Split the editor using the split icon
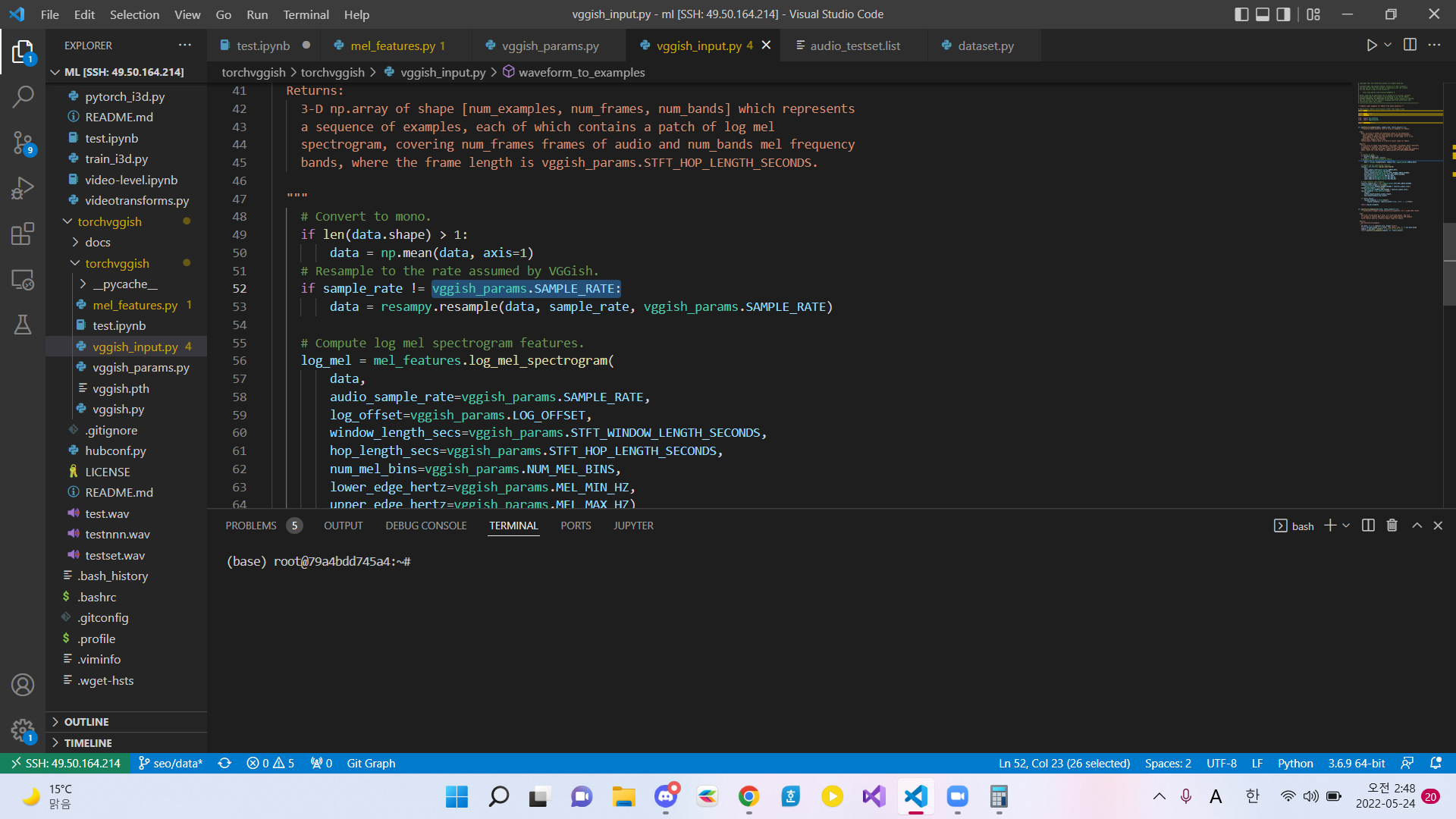The width and height of the screenshot is (1456, 819). 1410,45
